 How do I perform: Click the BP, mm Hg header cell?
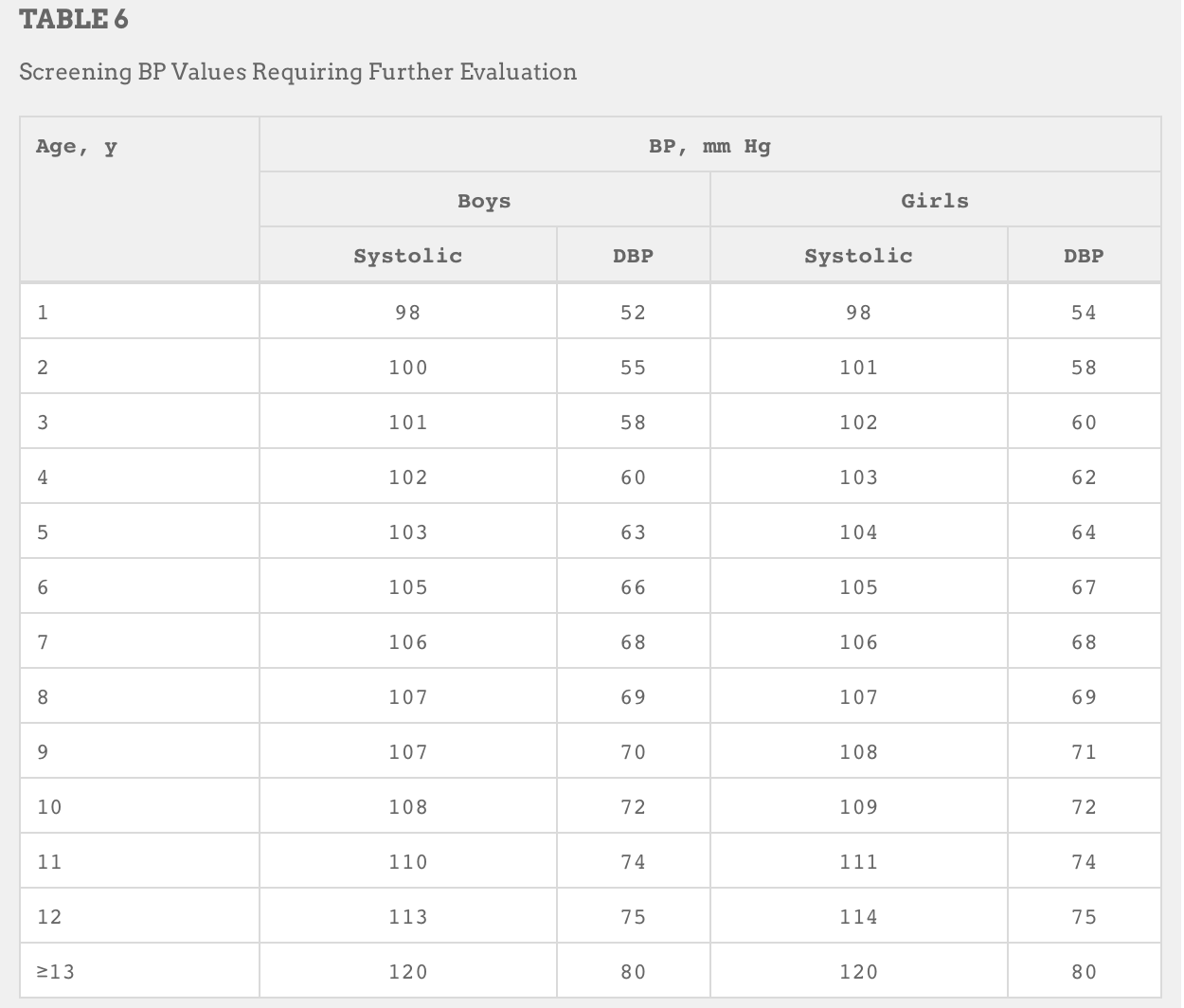[709, 146]
